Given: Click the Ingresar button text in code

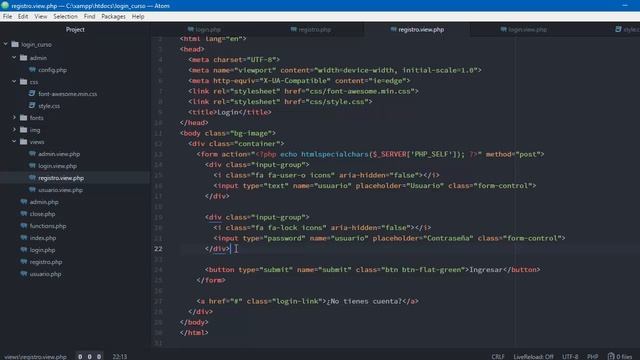Looking at the screenshot, I should pos(486,269).
